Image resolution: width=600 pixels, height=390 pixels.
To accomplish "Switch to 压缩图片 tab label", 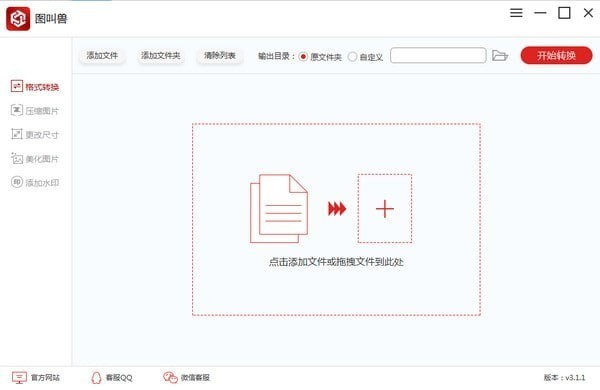I will point(42,111).
